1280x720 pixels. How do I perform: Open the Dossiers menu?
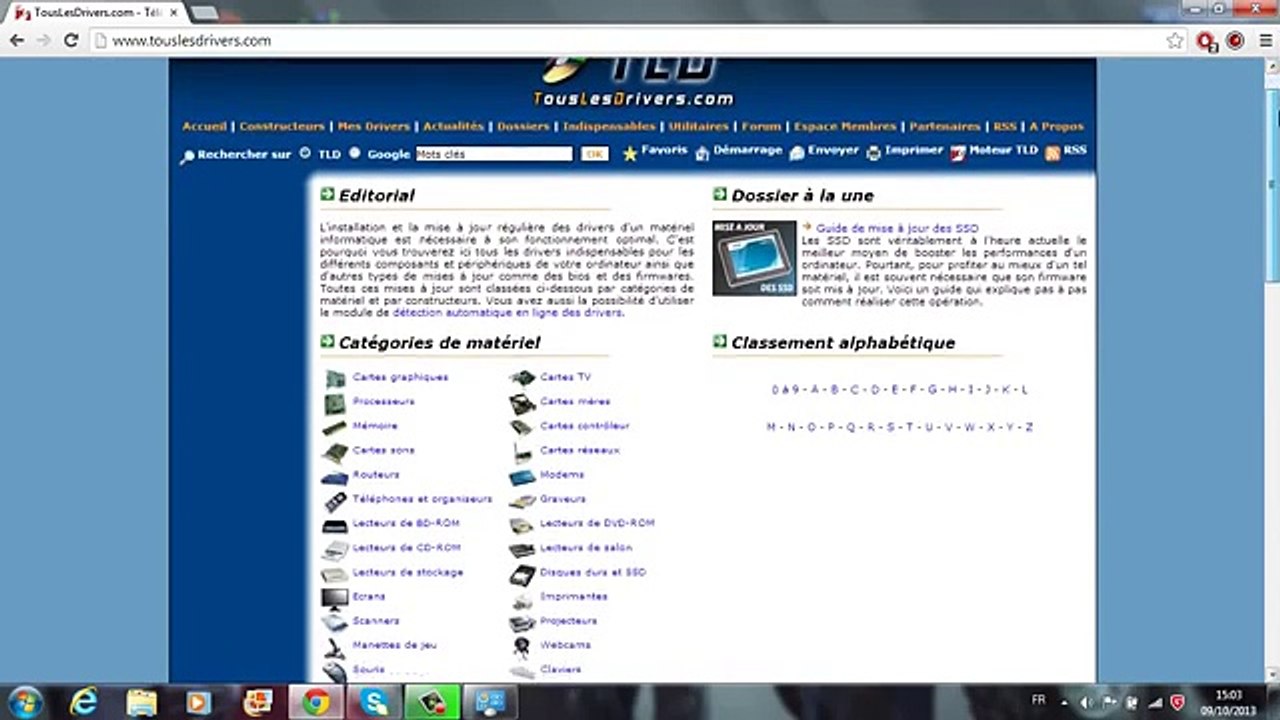[523, 127]
